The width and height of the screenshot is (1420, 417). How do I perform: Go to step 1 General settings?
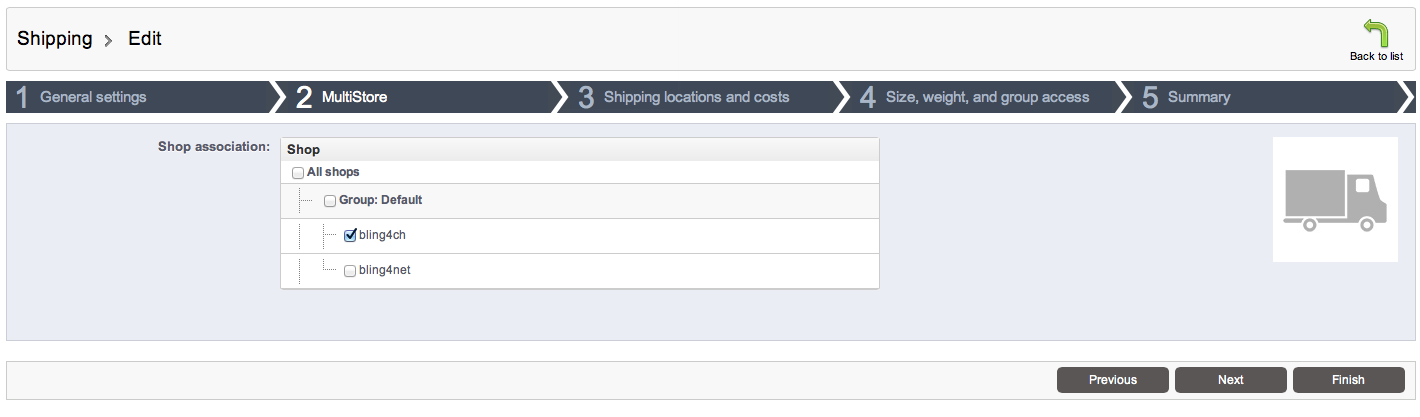click(93, 97)
